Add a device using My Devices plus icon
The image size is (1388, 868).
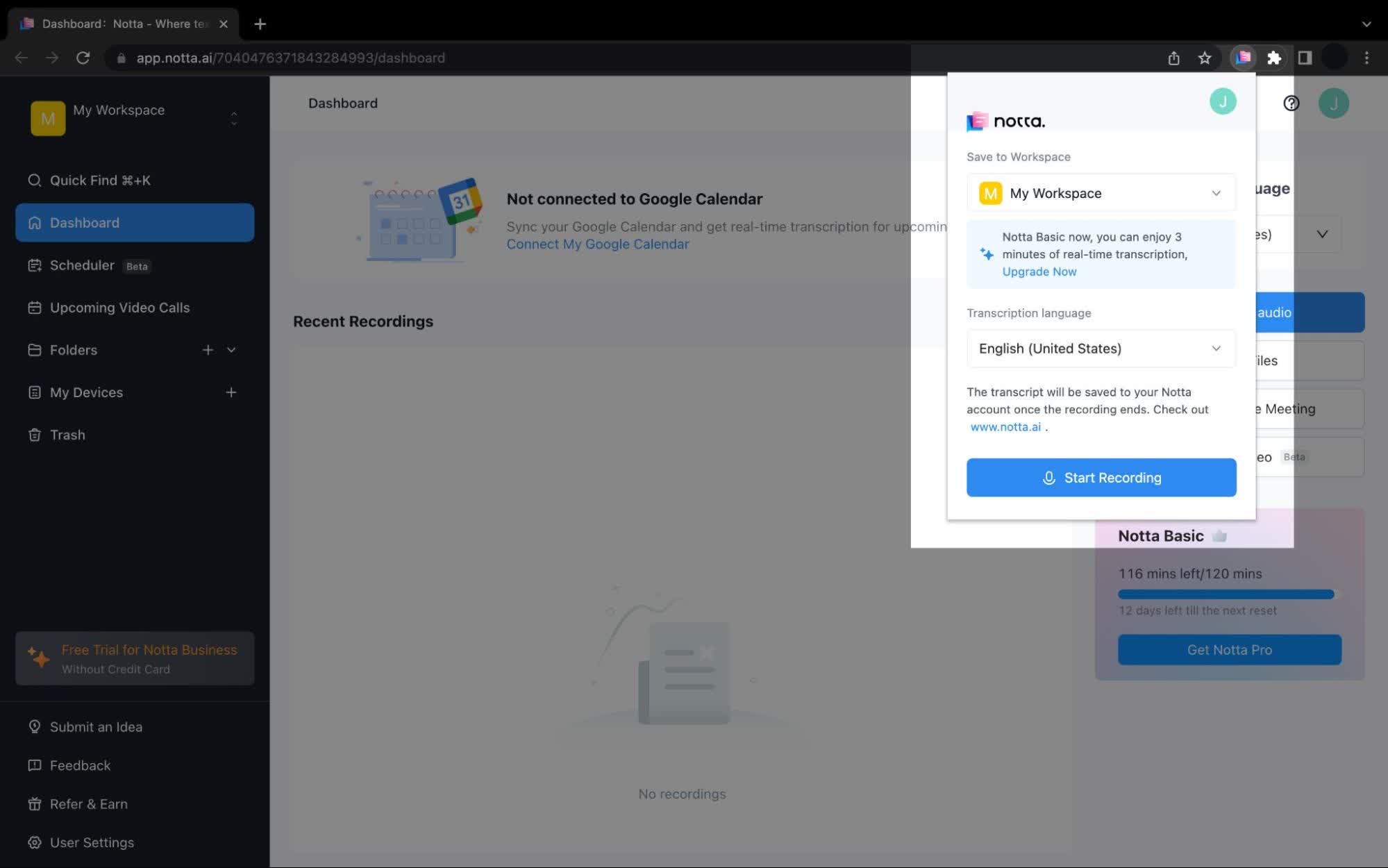click(231, 392)
